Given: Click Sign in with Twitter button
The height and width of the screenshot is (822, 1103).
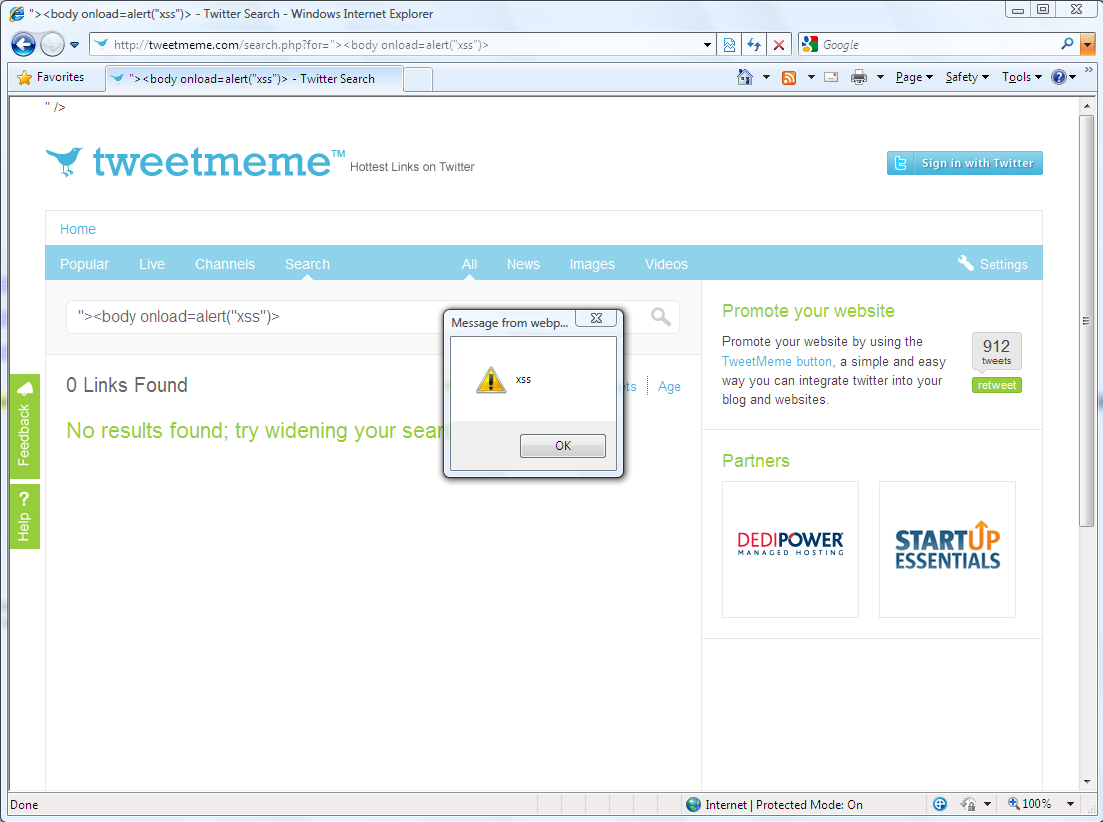Looking at the screenshot, I should pos(964,163).
